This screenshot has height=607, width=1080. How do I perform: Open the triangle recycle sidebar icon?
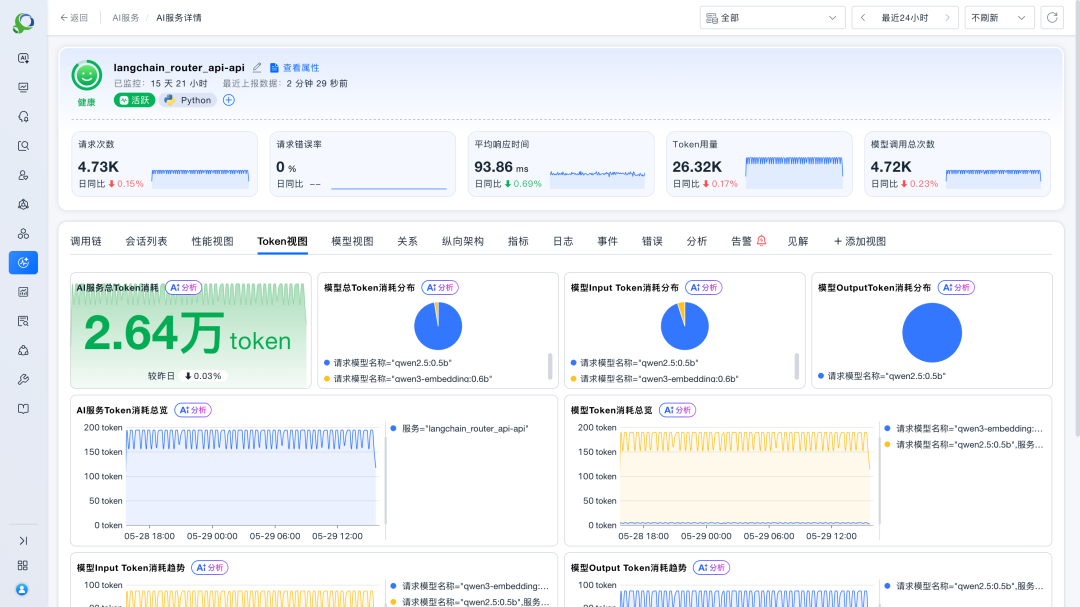(23, 350)
